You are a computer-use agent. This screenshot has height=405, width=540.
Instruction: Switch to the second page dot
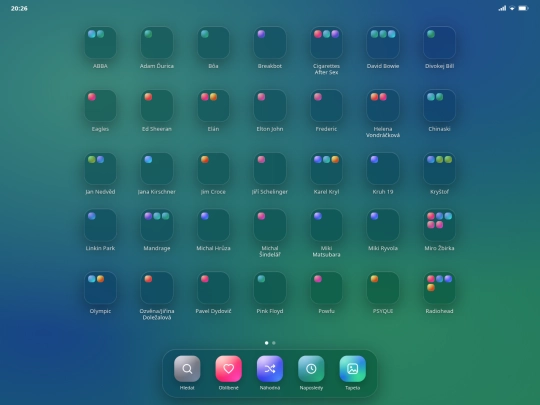coord(274,343)
